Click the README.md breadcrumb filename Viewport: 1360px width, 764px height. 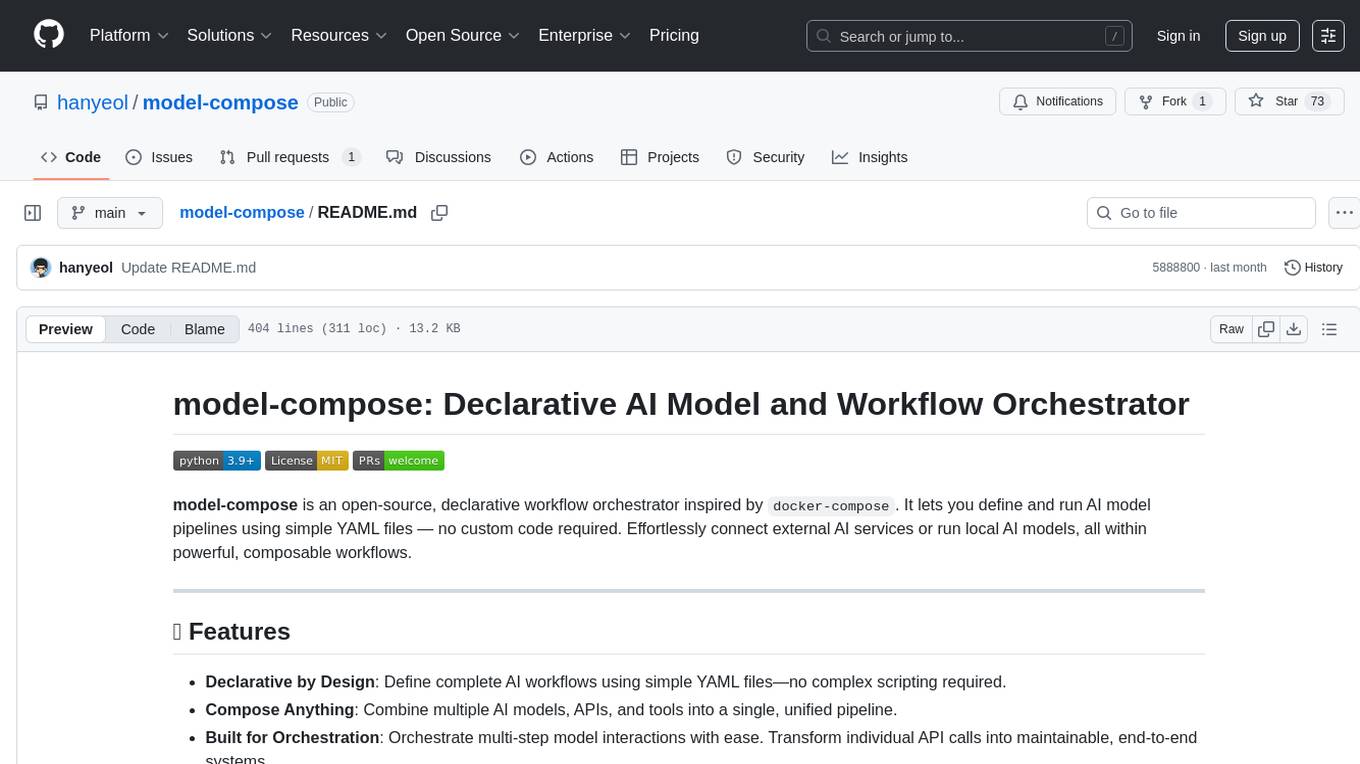point(367,213)
